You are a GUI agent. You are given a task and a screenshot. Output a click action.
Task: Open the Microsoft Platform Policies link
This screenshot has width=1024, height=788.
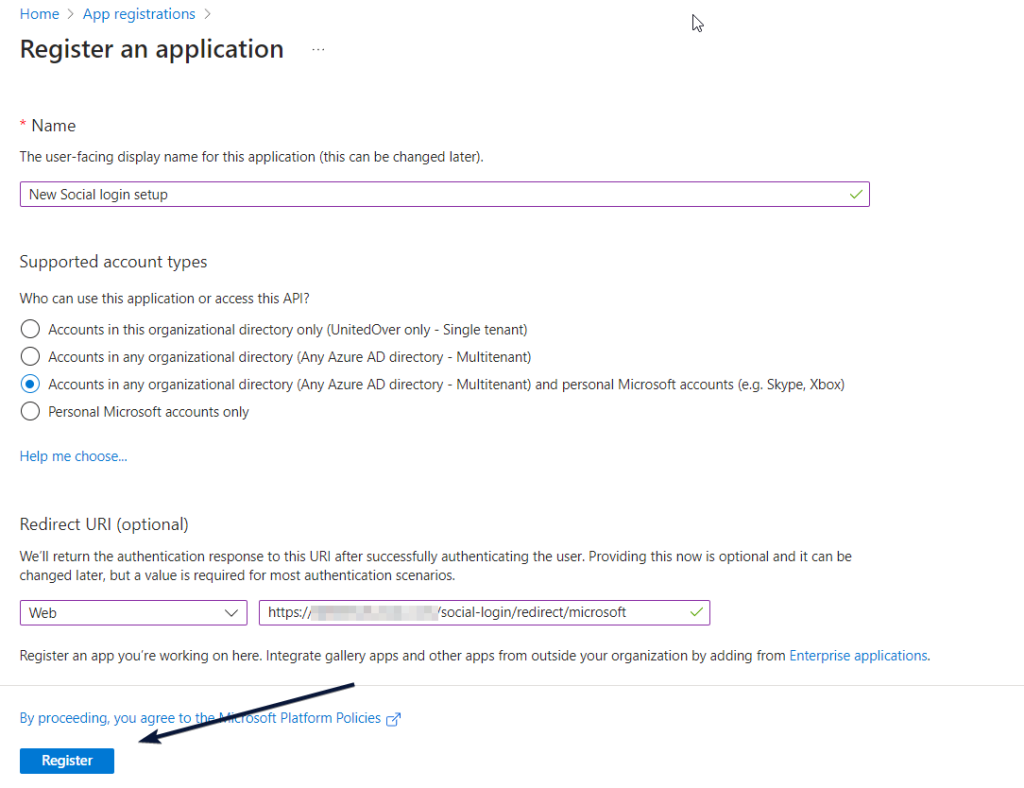click(200, 718)
